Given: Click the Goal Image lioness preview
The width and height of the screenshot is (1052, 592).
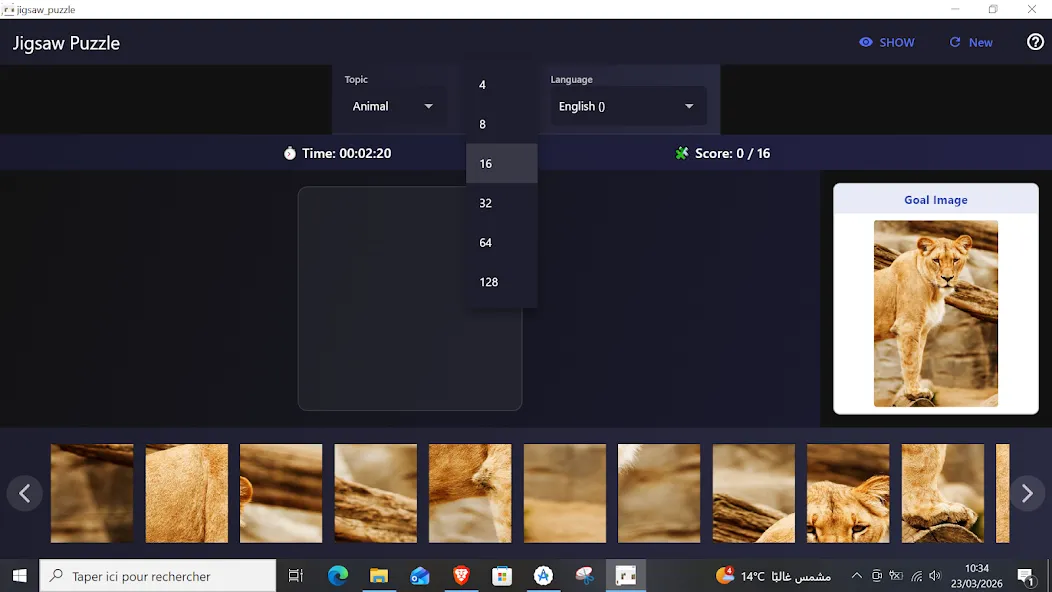Looking at the screenshot, I should pos(935,313).
